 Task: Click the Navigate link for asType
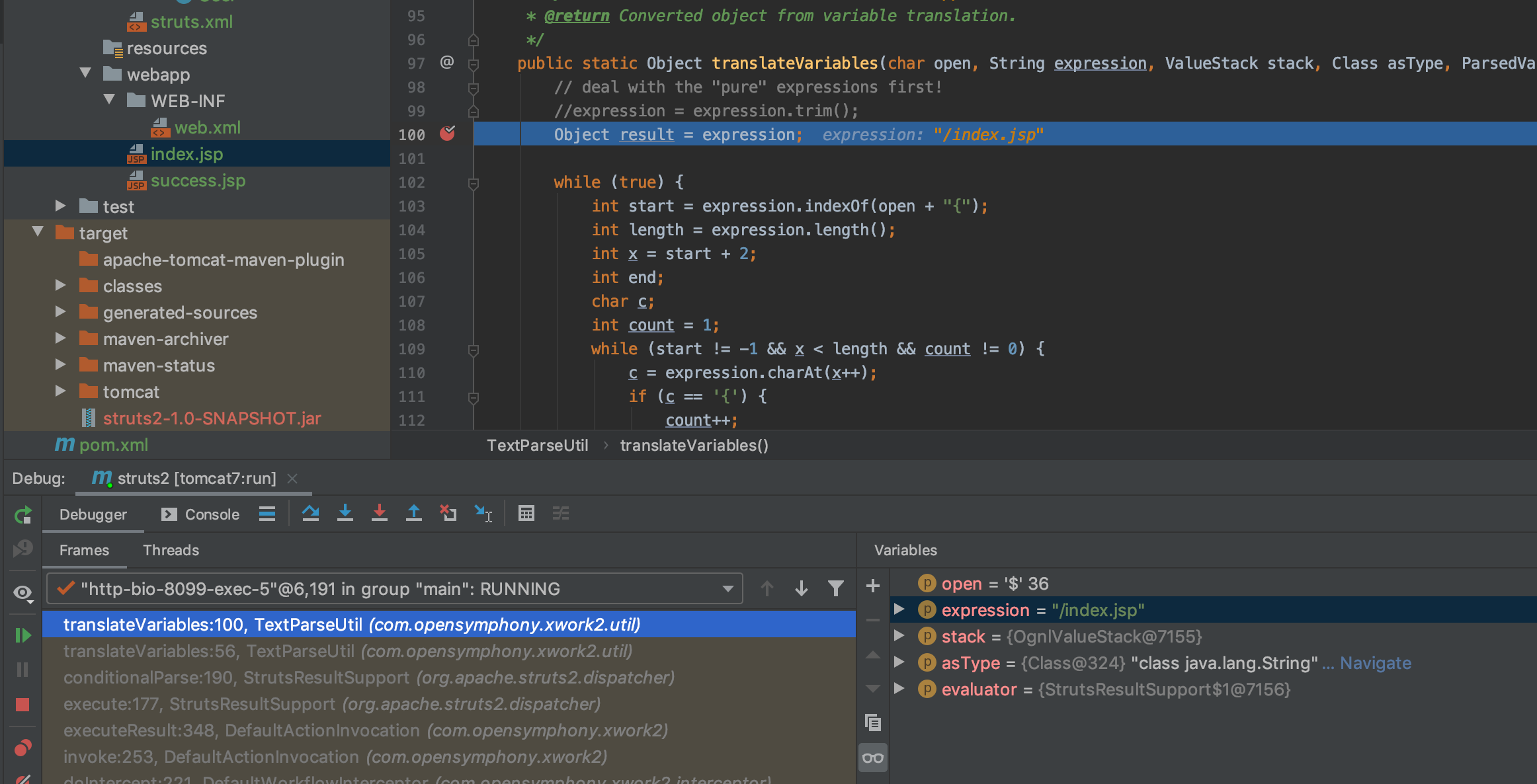pyautogui.click(x=1375, y=663)
